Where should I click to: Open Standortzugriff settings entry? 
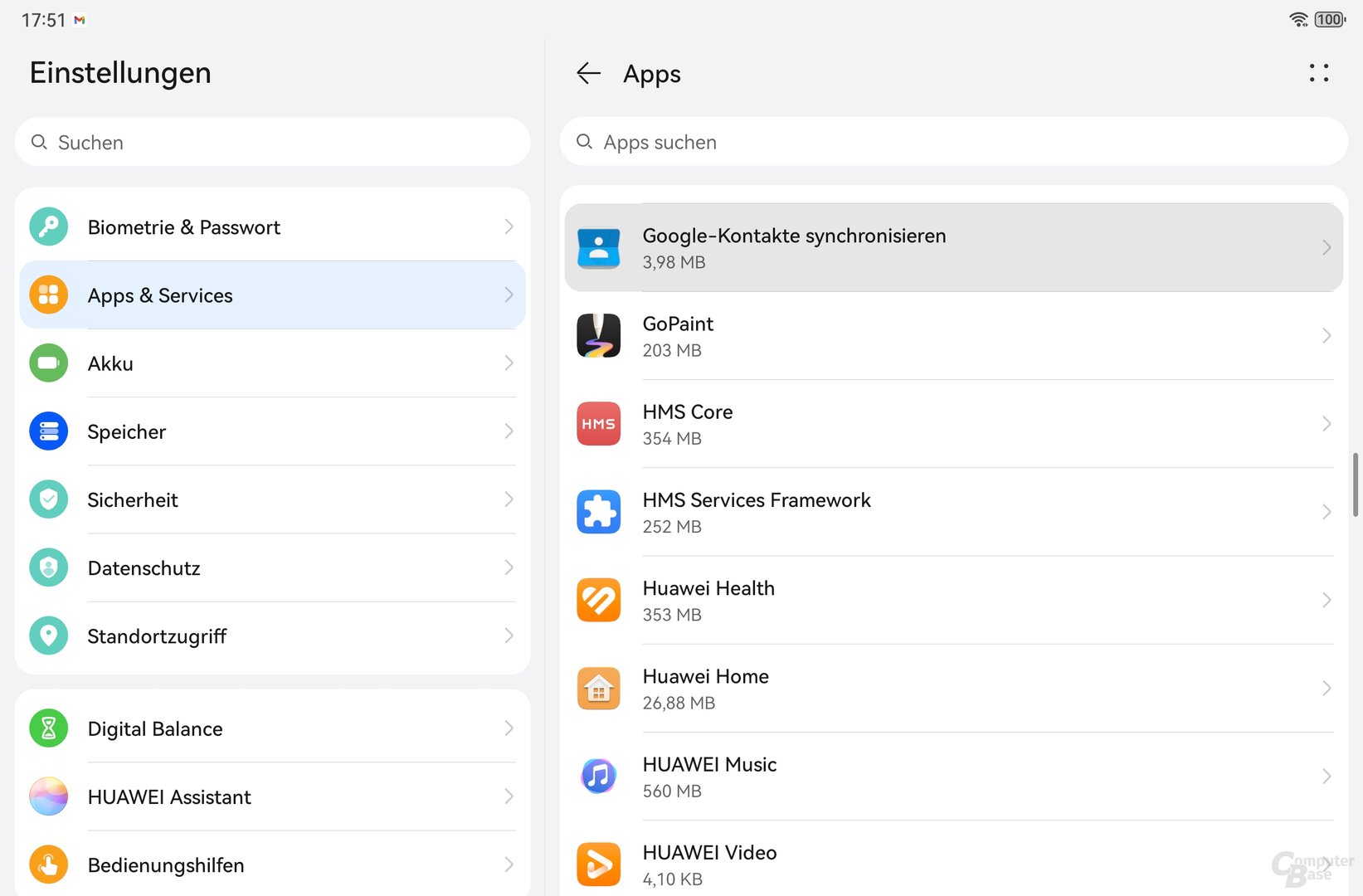pyautogui.click(x=272, y=635)
